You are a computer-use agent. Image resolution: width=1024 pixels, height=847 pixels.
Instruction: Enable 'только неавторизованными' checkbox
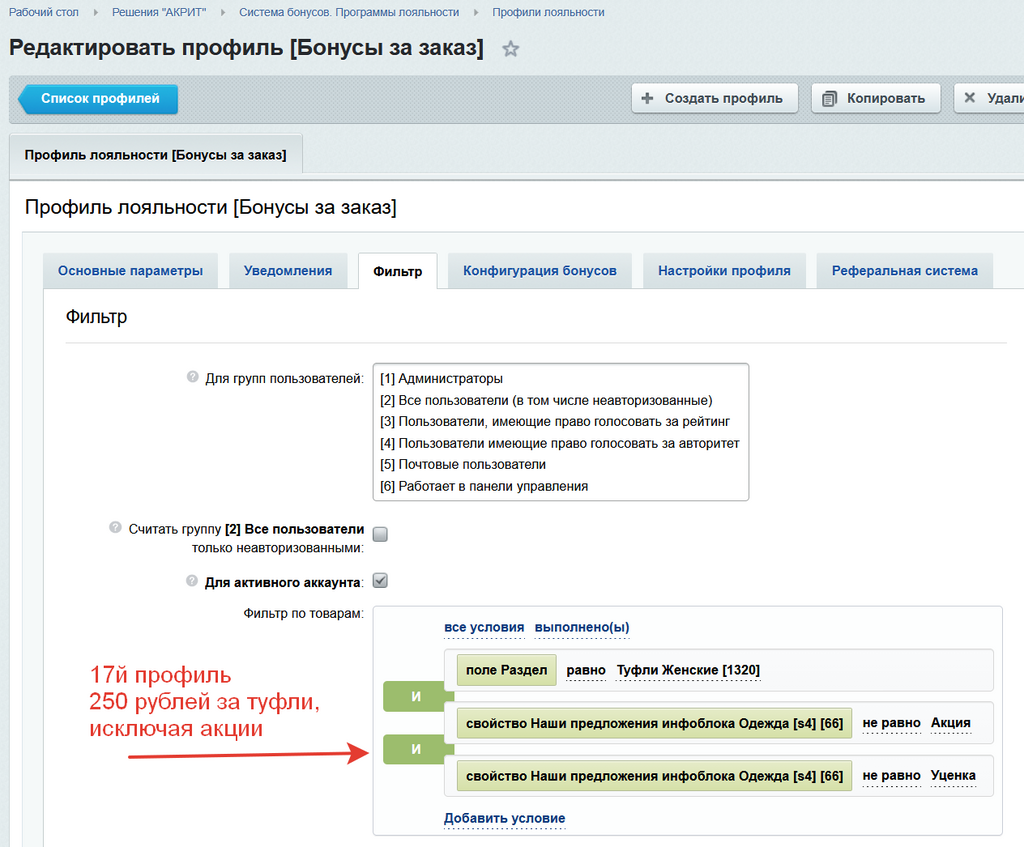[x=380, y=535]
